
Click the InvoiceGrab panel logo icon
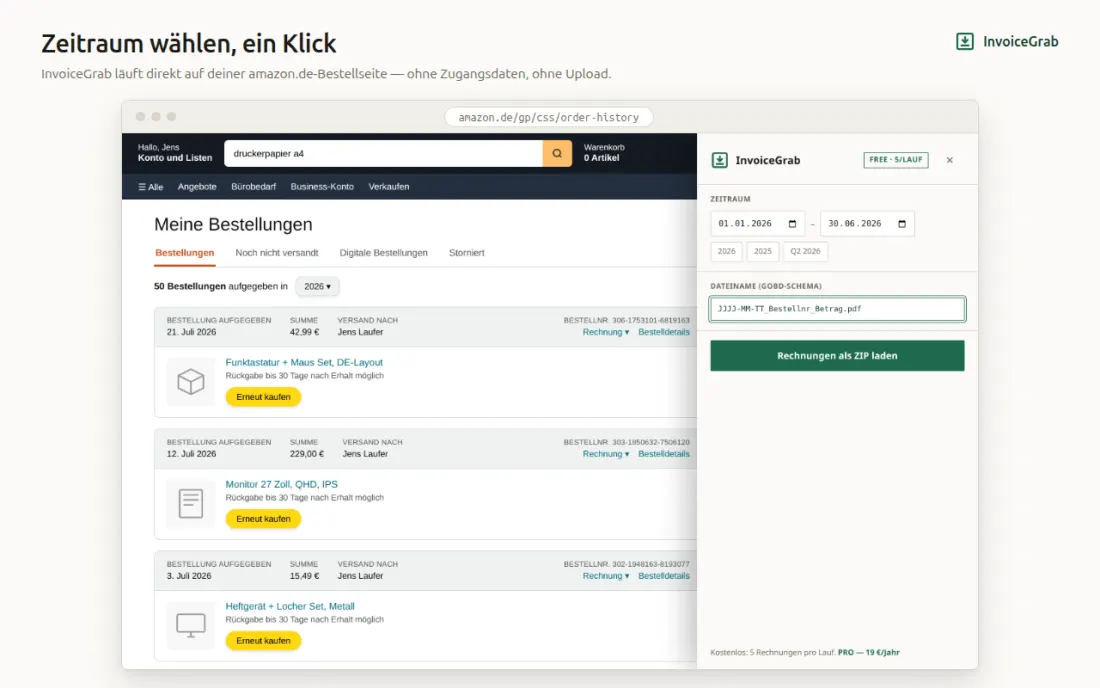pos(719,160)
